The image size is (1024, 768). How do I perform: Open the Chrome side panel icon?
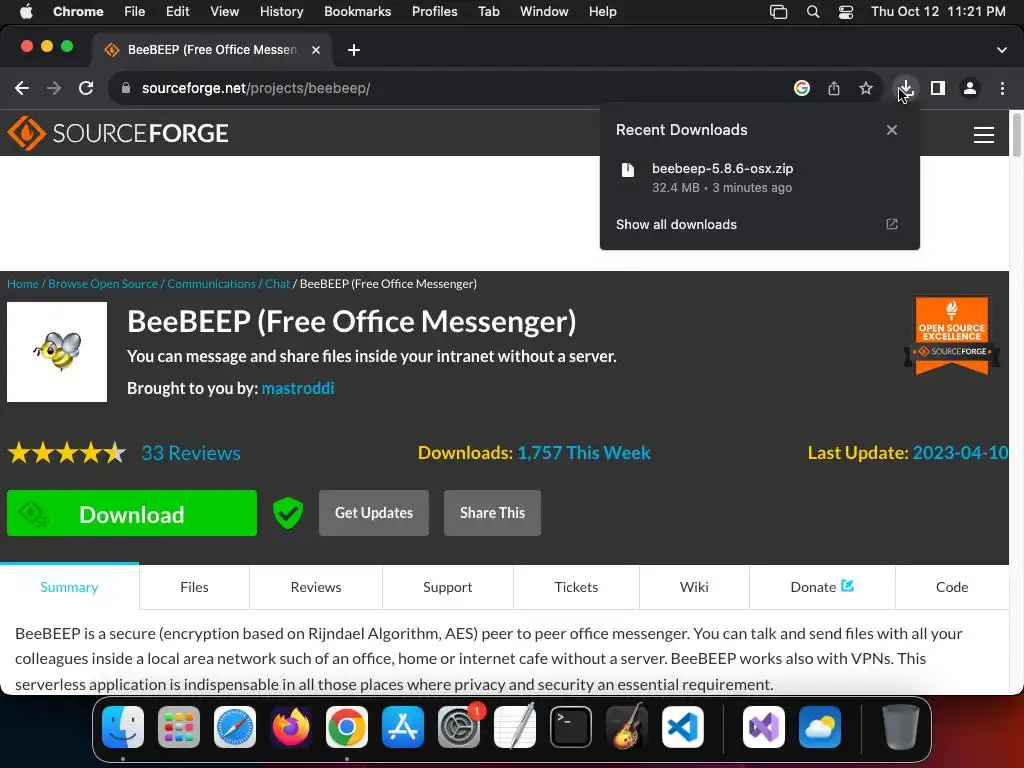coord(938,88)
